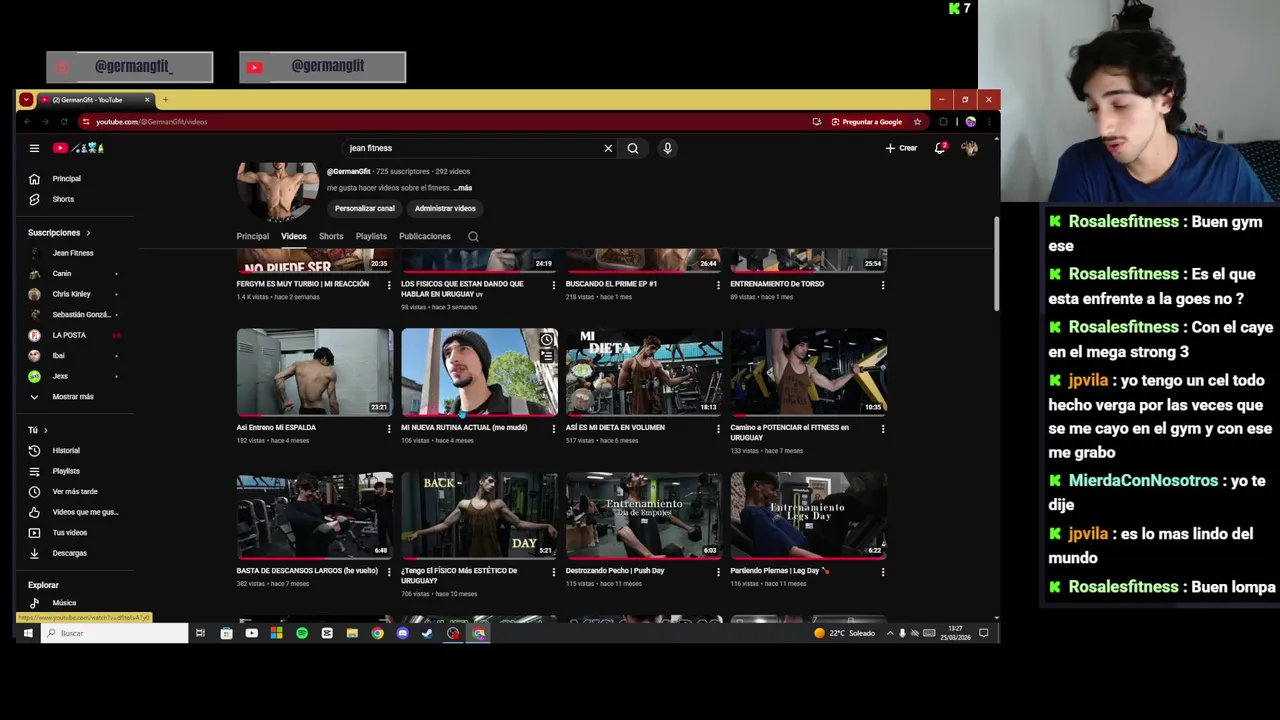This screenshot has width=1280, height=720.
Task: Open options for Destrozando Pecho Push Day
Action: (x=718, y=572)
